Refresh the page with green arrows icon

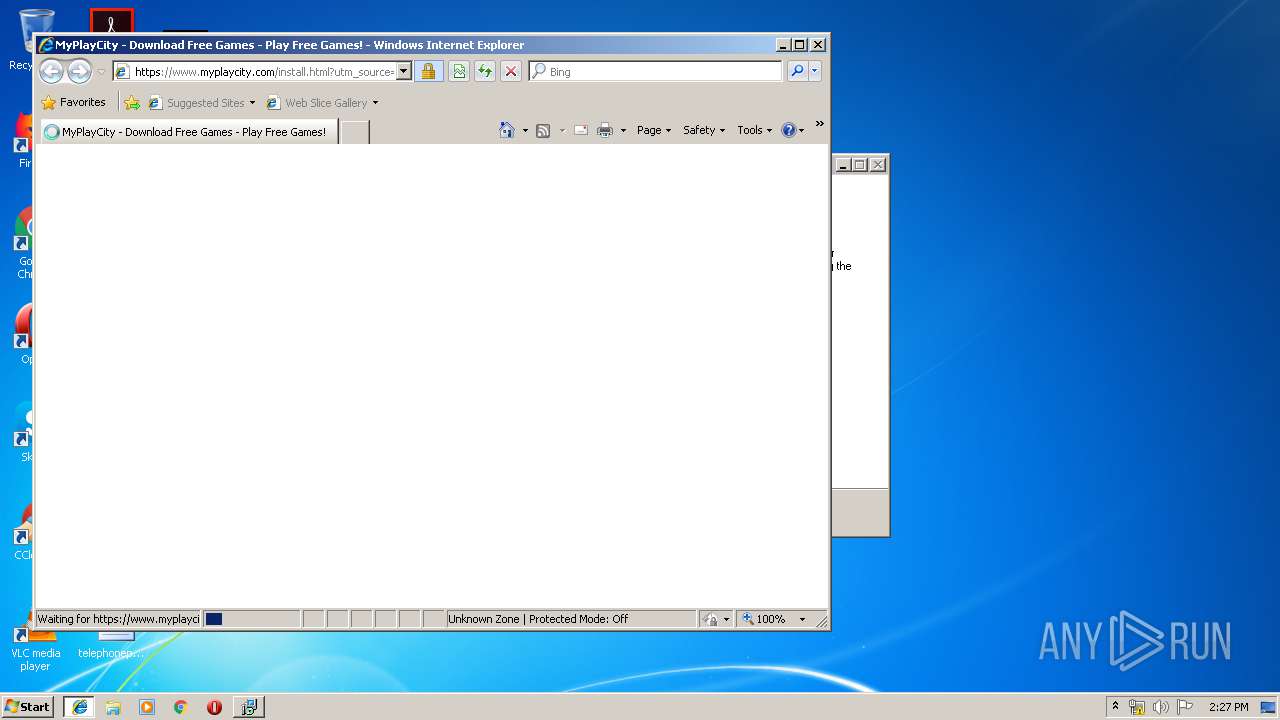coord(485,72)
